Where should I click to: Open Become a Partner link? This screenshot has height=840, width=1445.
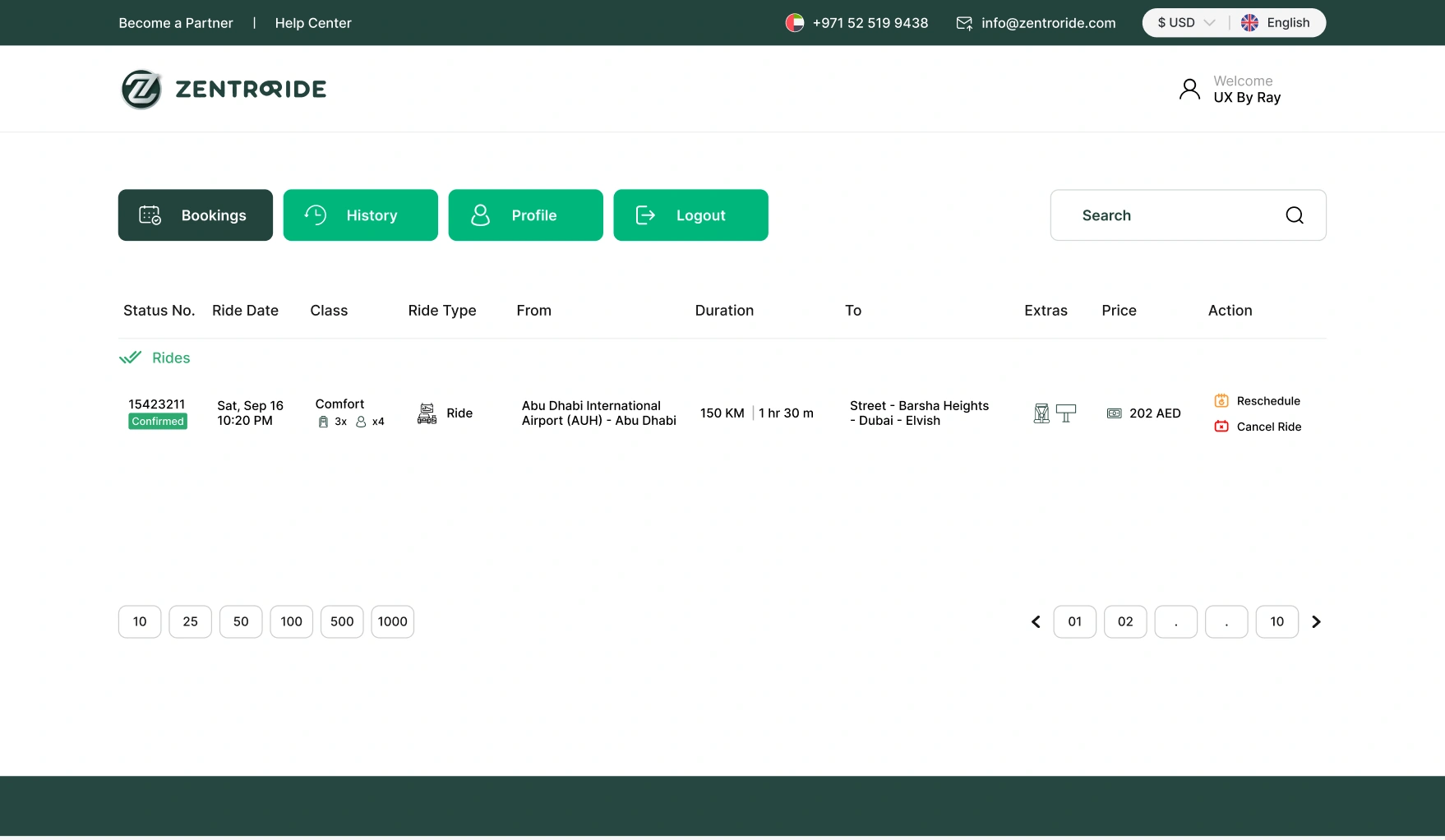pos(176,23)
